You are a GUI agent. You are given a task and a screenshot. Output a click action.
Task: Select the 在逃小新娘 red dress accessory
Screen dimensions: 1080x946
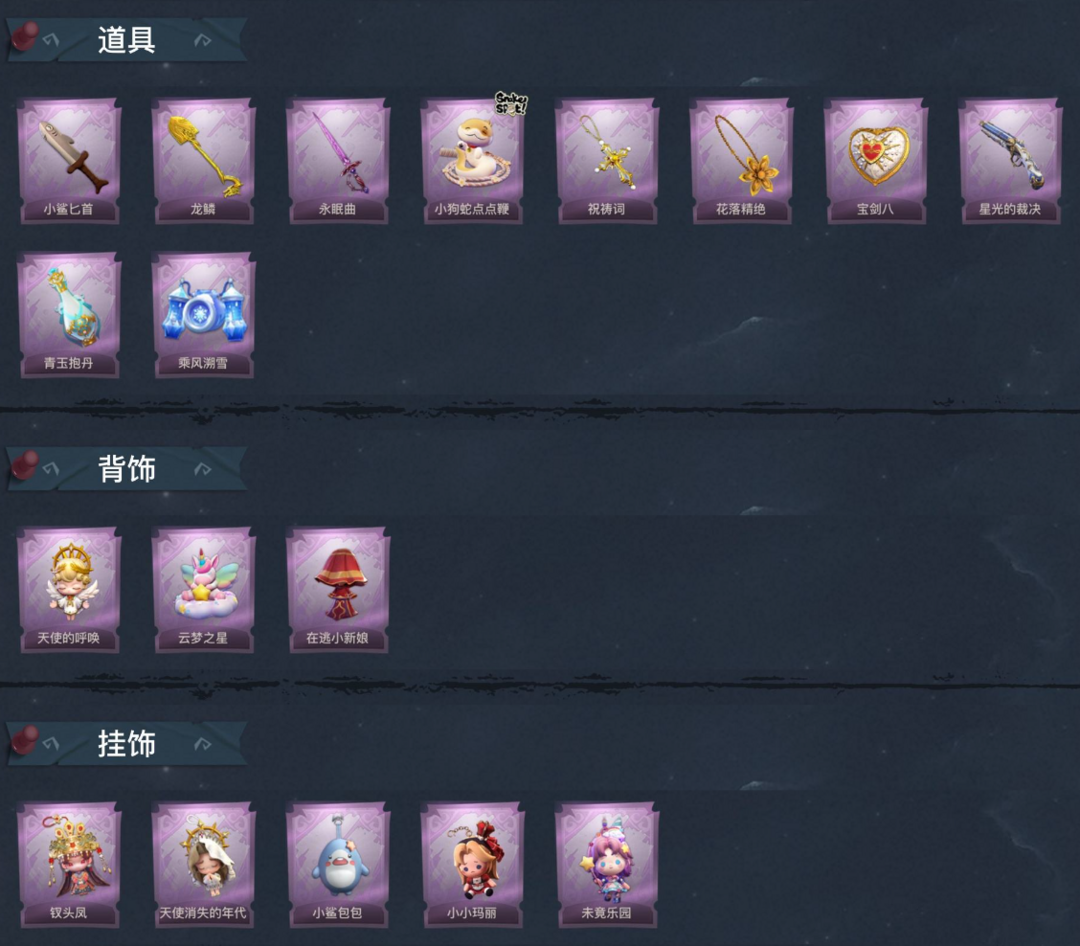[x=338, y=590]
